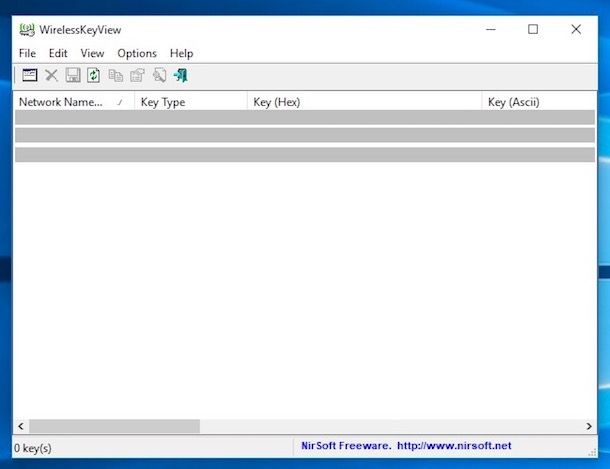Open the Help menu
610x469 pixels.
click(182, 53)
